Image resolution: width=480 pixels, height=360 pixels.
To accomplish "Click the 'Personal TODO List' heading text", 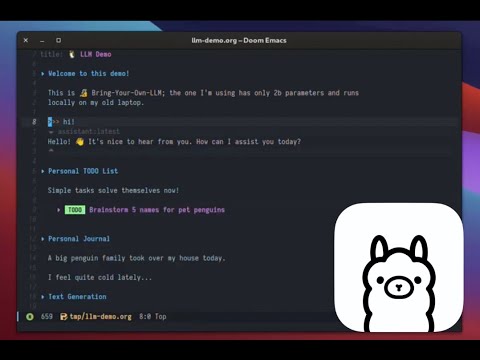I will click(x=83, y=171).
